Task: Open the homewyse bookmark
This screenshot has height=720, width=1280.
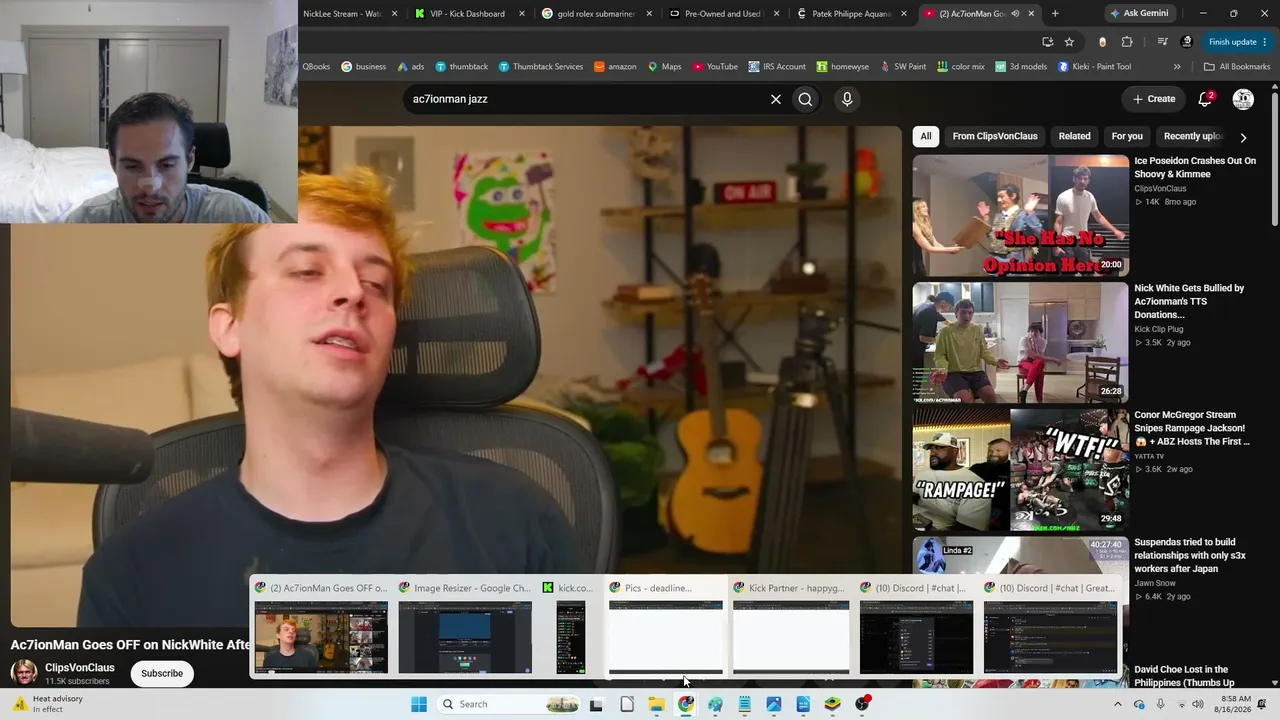Action: tap(842, 67)
